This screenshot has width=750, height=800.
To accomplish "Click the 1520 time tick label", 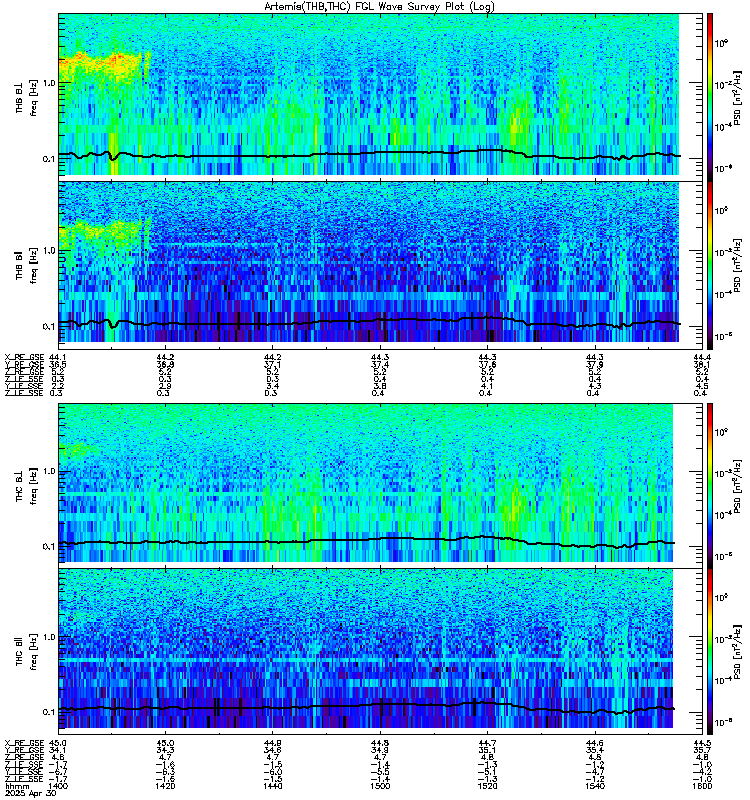I will (487, 786).
